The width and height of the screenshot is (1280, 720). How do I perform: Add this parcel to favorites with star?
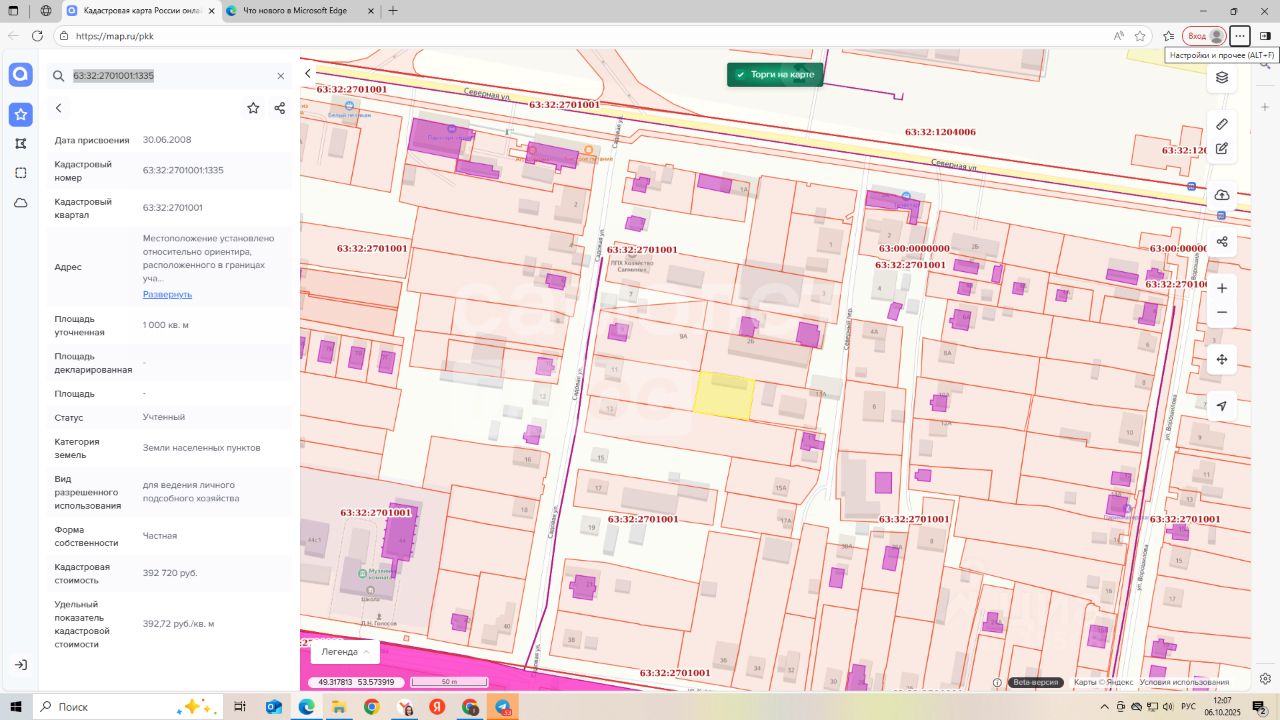point(253,108)
